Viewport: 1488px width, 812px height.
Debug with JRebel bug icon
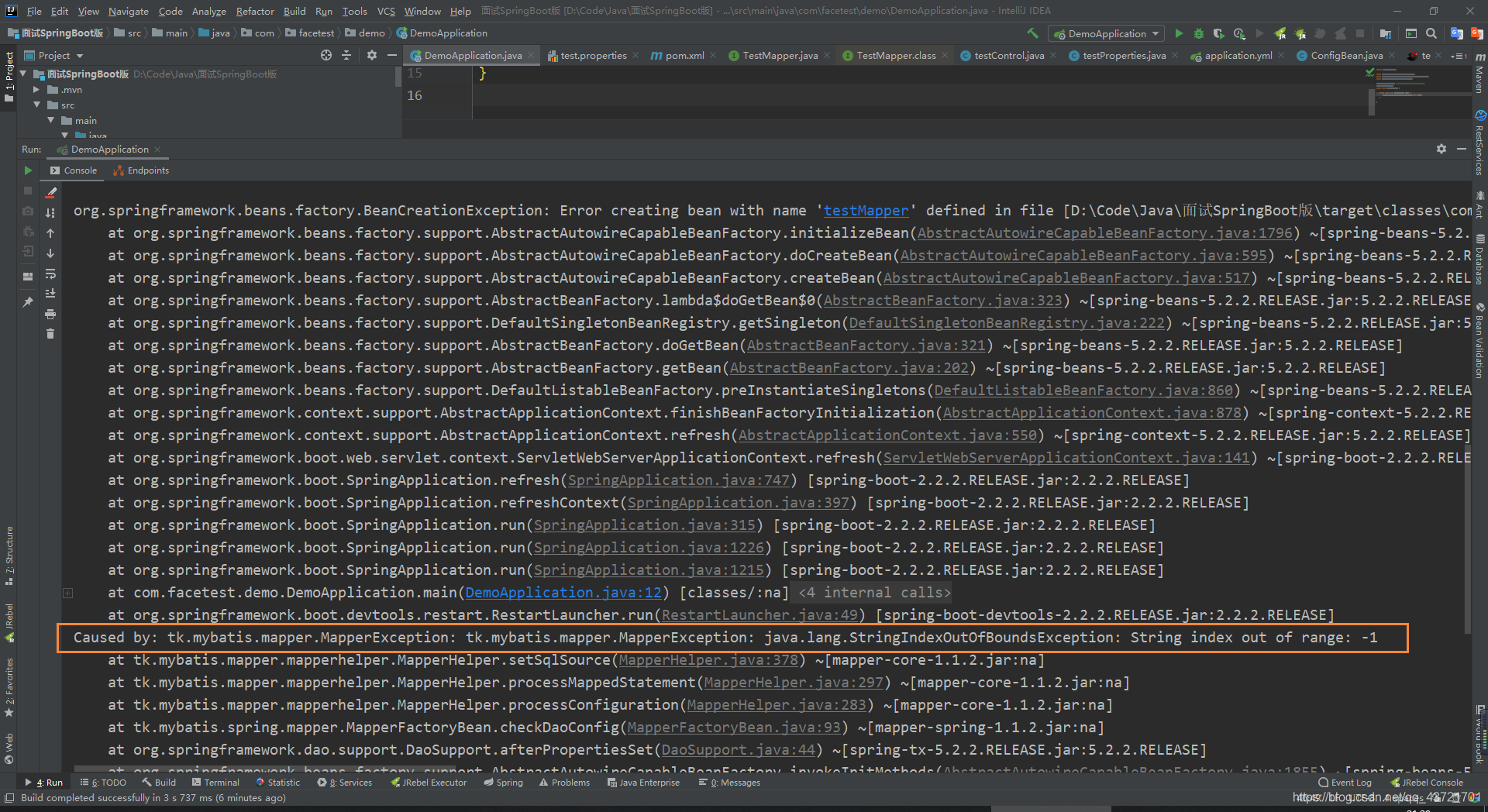tap(1300, 33)
